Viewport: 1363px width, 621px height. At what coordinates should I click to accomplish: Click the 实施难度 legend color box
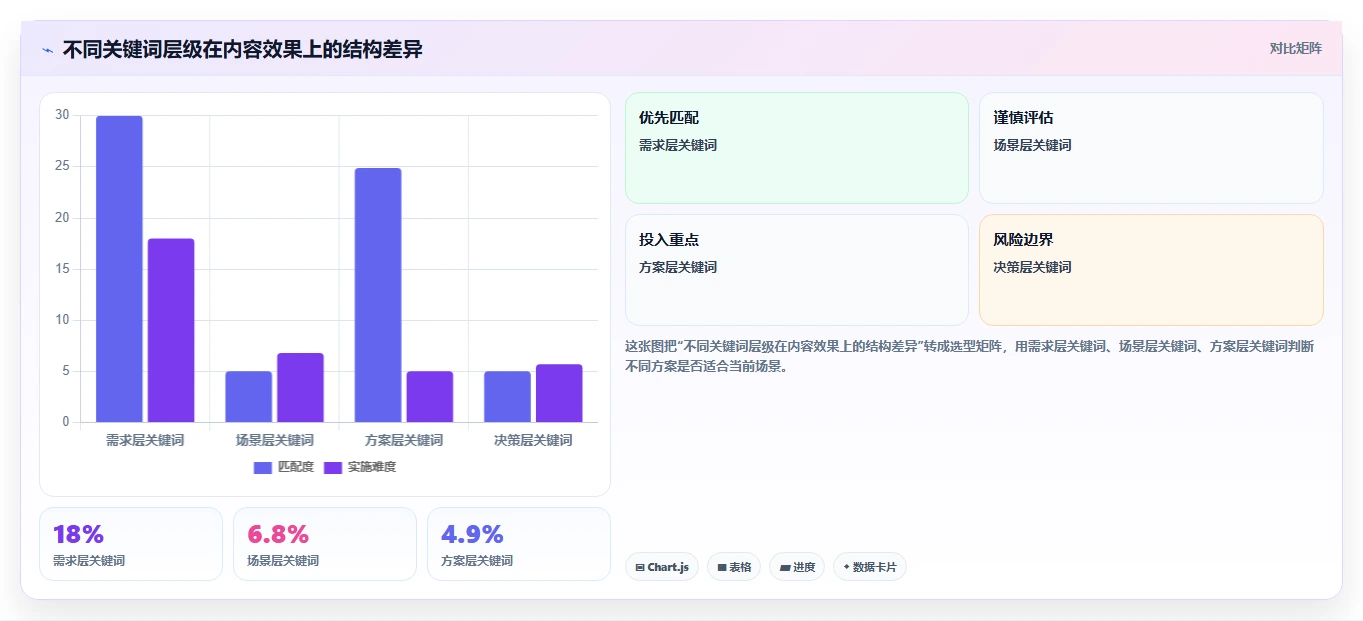tap(333, 468)
